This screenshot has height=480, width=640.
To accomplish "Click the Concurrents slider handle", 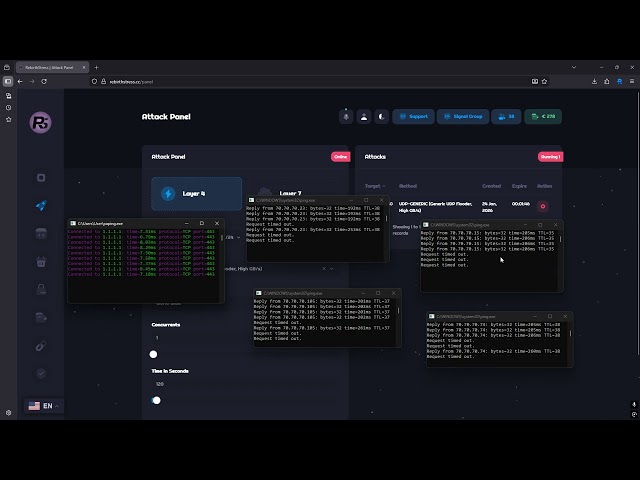I will point(153,354).
